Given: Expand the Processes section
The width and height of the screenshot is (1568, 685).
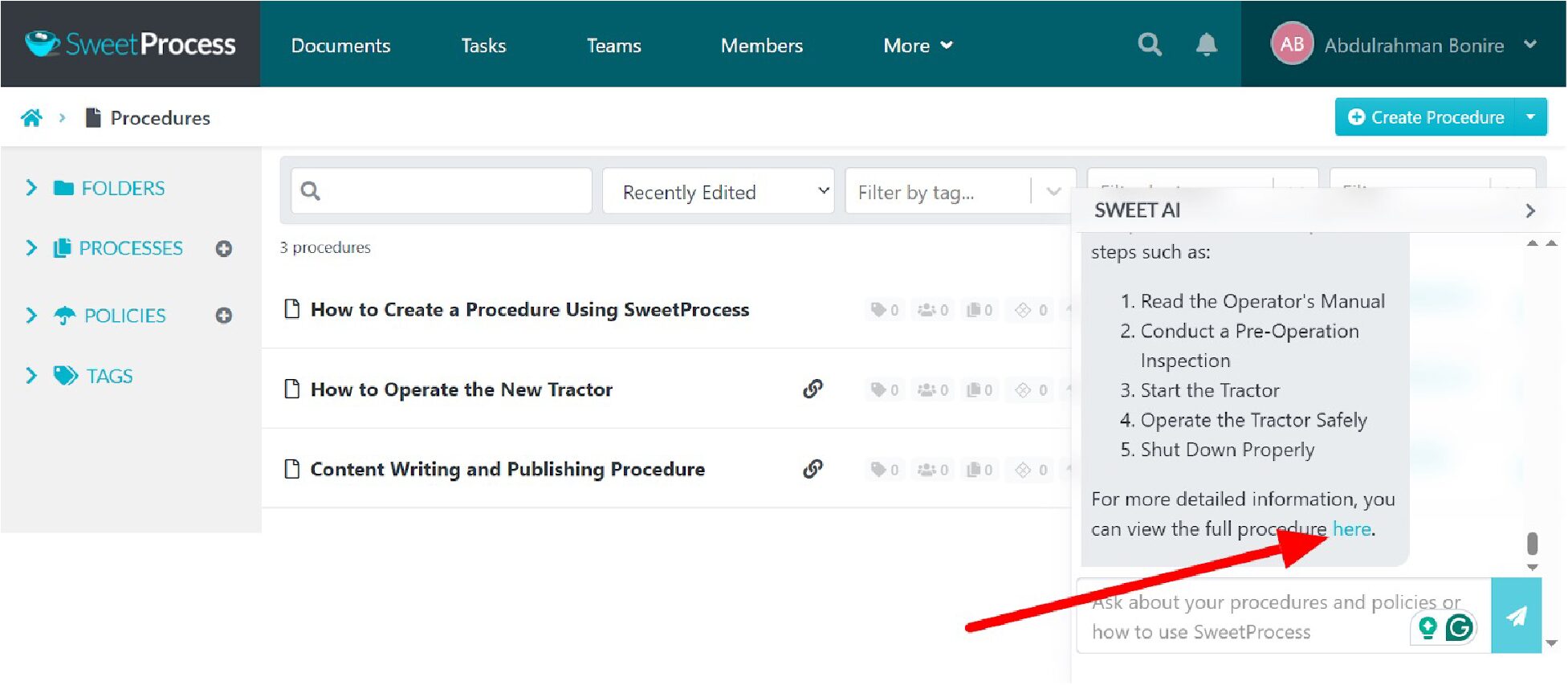Looking at the screenshot, I should (x=31, y=248).
